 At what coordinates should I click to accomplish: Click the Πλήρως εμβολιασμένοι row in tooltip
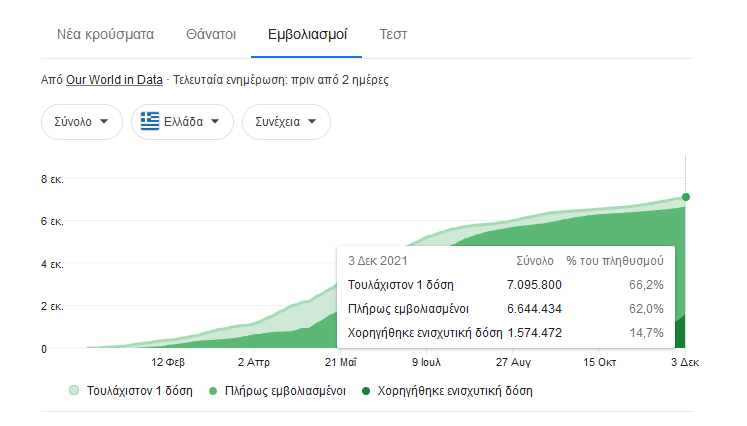point(505,309)
